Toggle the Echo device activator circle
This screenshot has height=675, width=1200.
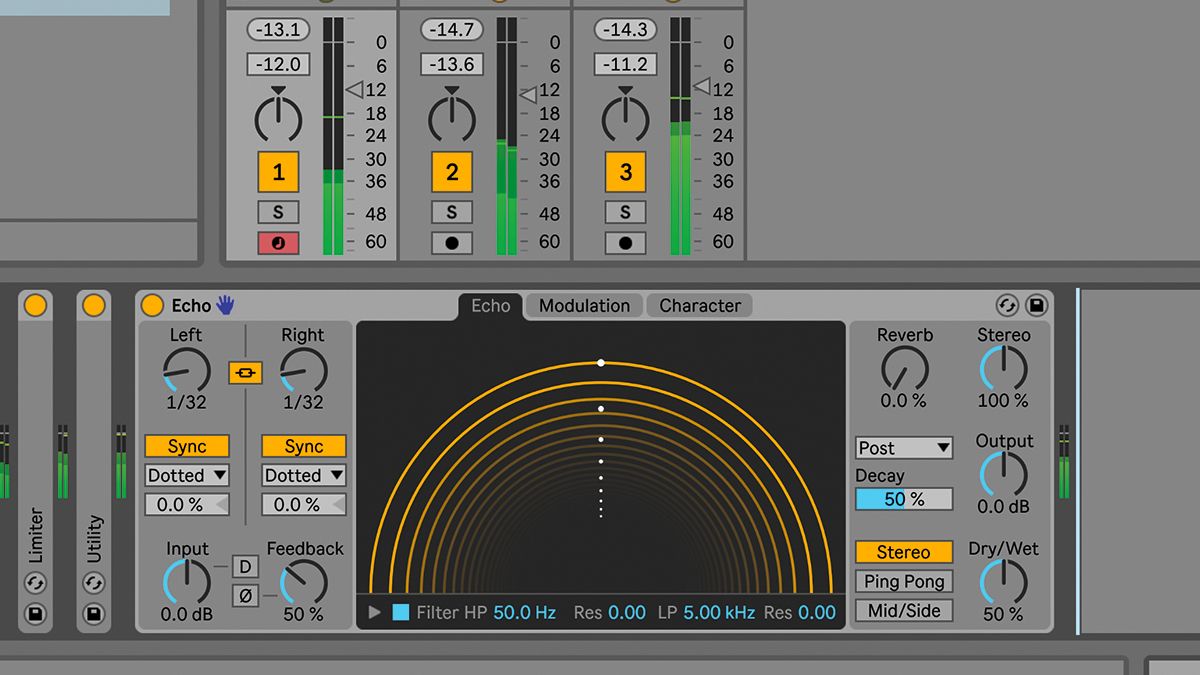[x=152, y=306]
